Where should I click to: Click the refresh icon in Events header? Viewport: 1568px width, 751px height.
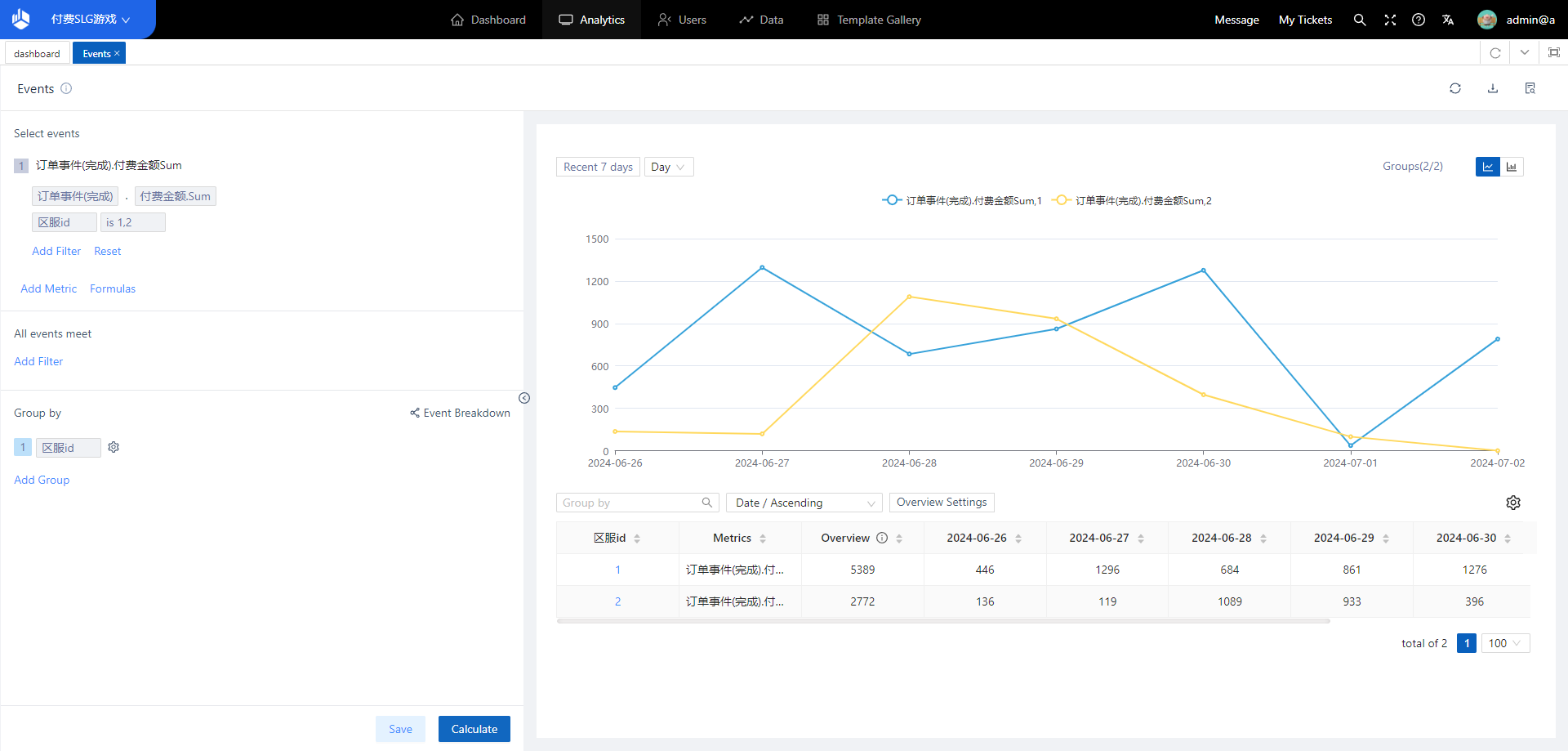coord(1454,88)
